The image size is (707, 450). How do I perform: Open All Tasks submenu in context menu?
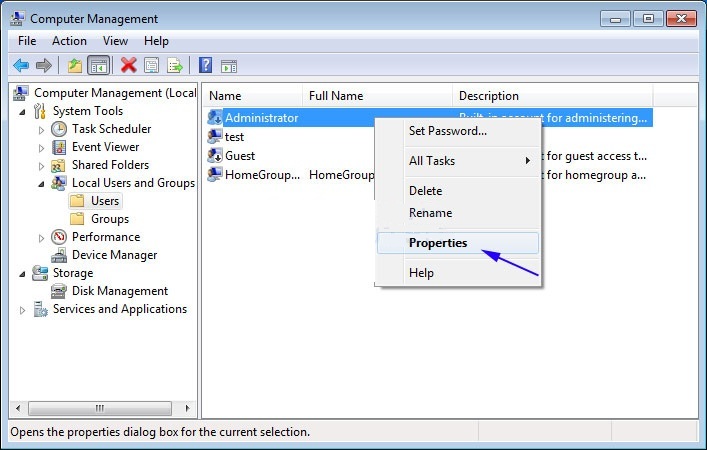click(469, 161)
